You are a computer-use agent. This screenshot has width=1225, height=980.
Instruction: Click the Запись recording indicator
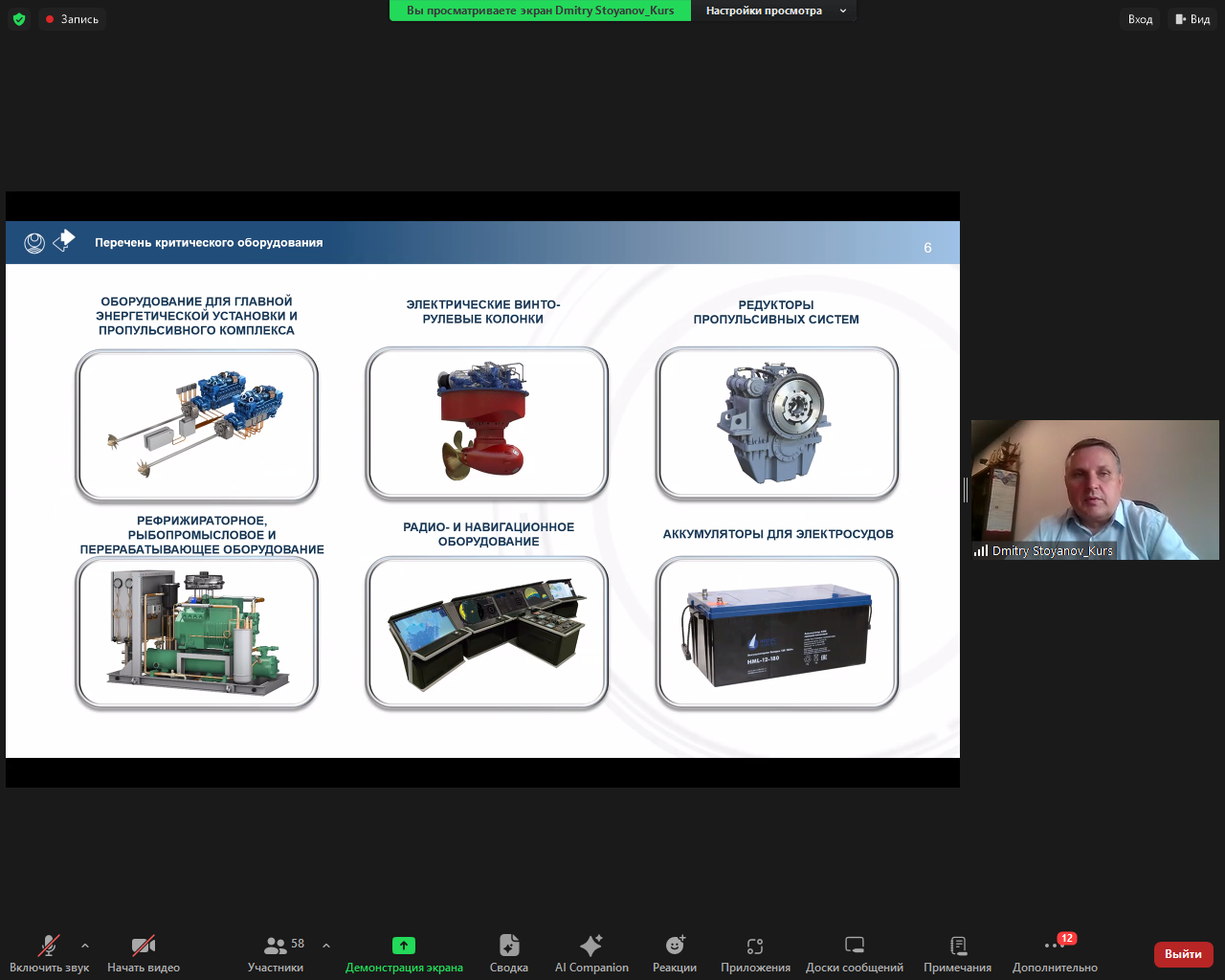73,19
